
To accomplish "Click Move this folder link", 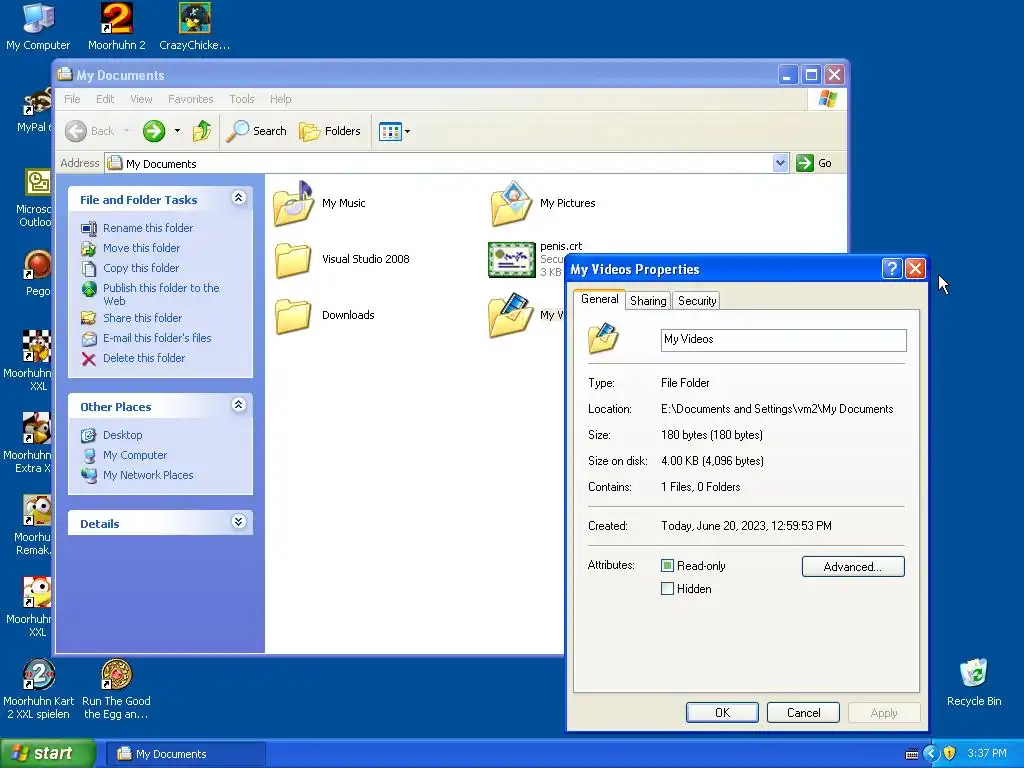I will tap(142, 248).
